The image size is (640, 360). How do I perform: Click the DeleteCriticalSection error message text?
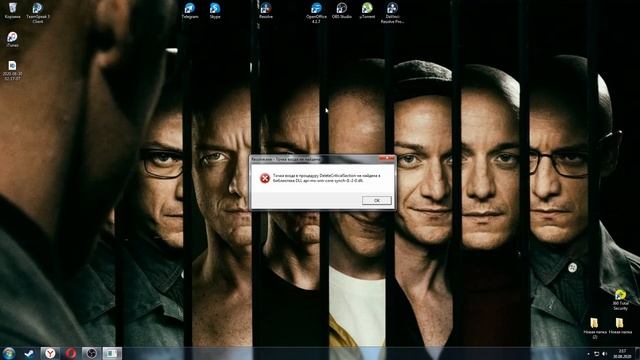pyautogui.click(x=327, y=178)
